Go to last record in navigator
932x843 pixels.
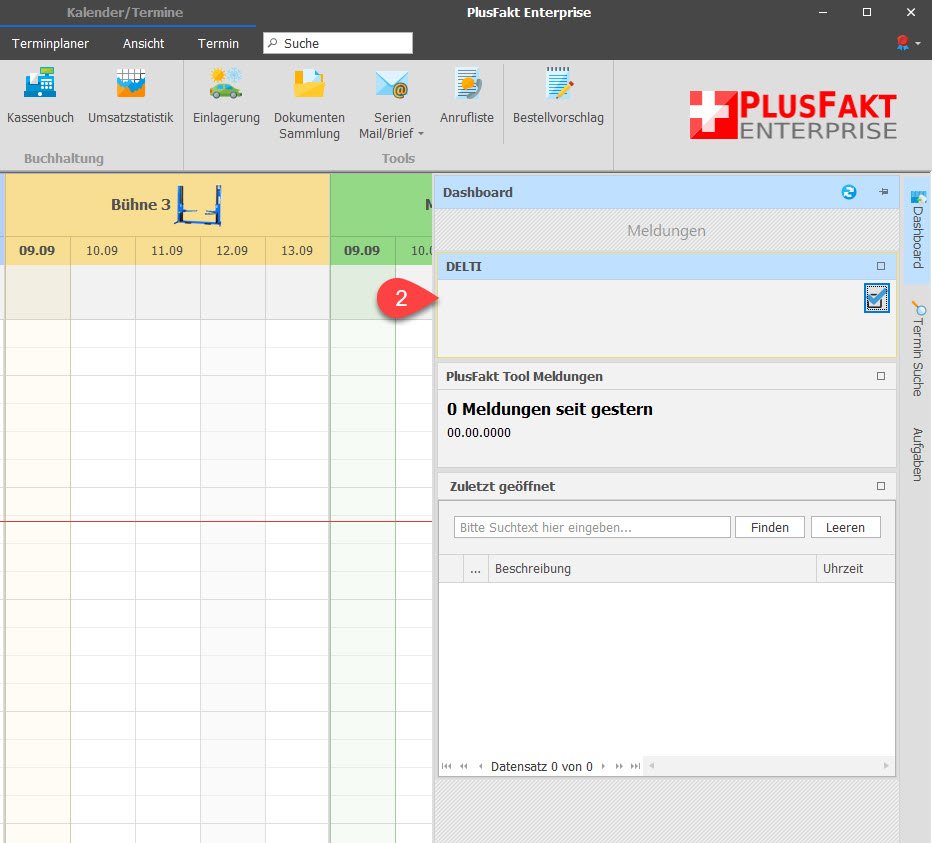(635, 766)
